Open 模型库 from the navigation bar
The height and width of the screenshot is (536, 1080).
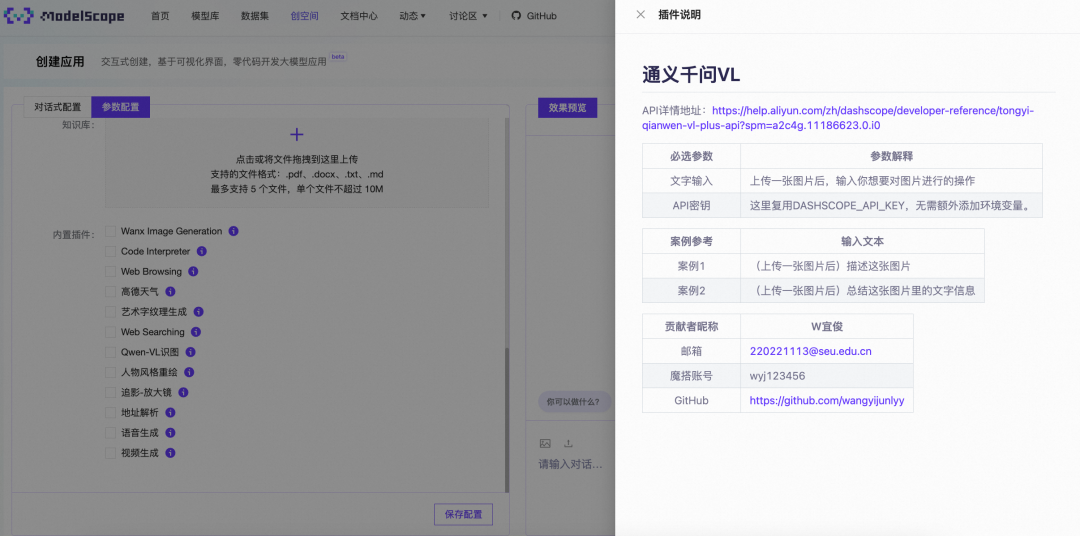pos(205,16)
